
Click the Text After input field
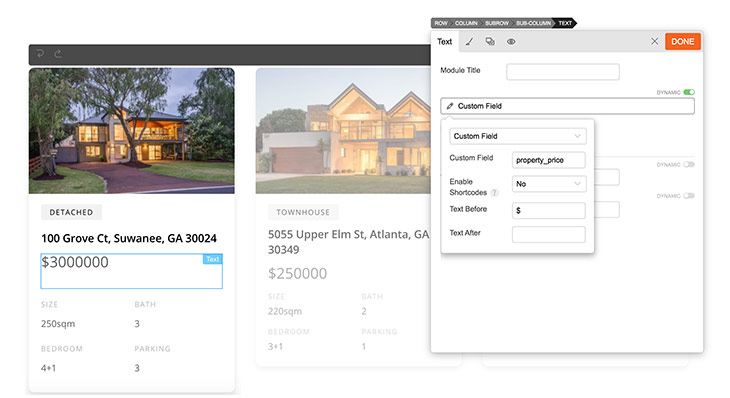[x=548, y=234]
